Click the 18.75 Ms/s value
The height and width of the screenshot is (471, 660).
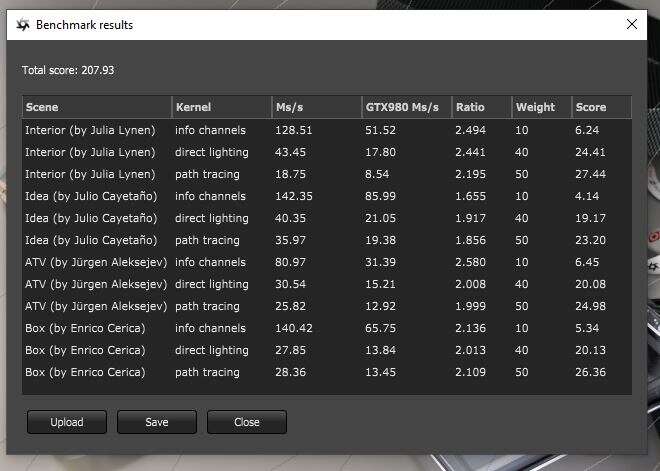point(290,174)
